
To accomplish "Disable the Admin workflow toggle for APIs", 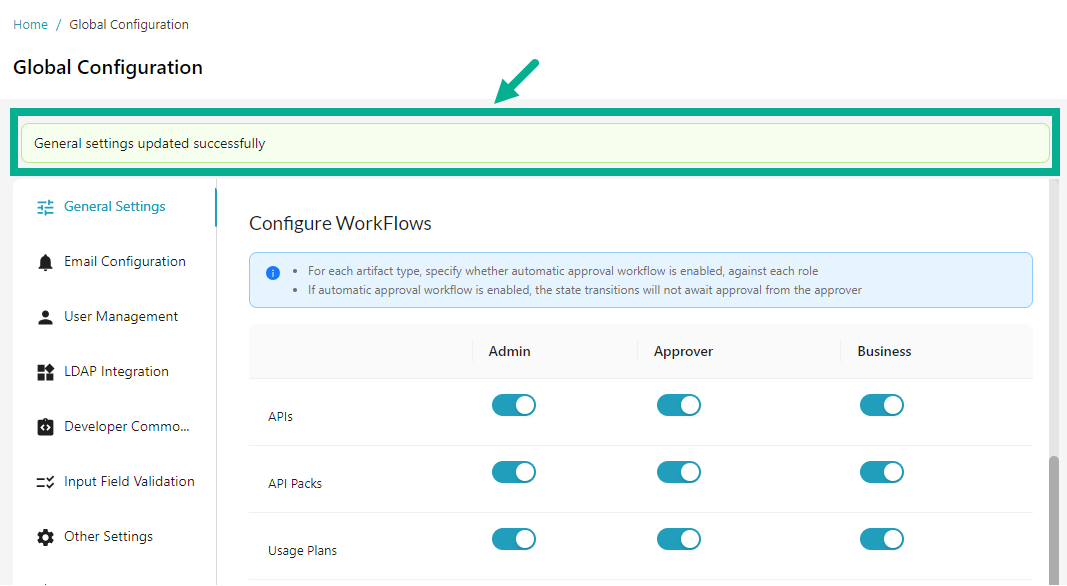I will tap(514, 405).
